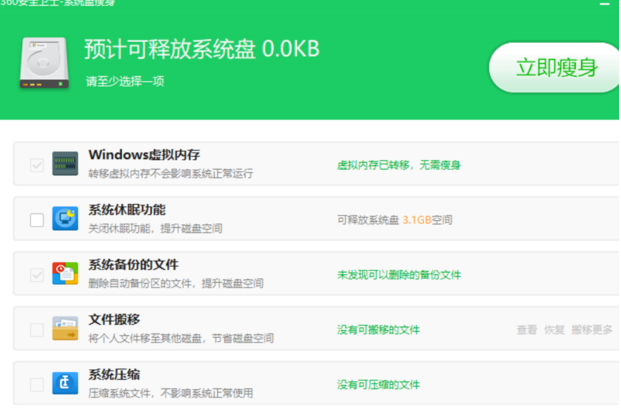Click the 恢复 link in 文件搬移 row
621x411 pixels.
(x=554, y=330)
